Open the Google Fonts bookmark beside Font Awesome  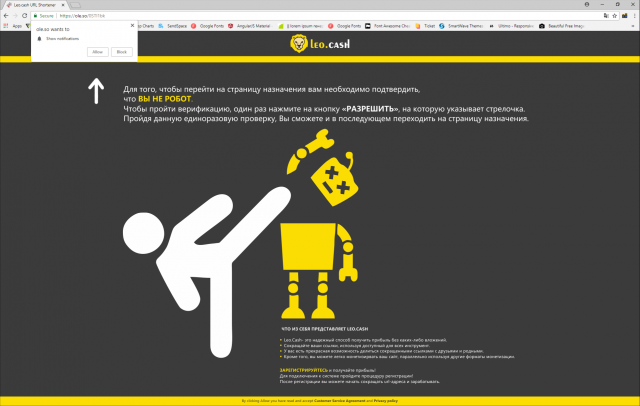345,26
